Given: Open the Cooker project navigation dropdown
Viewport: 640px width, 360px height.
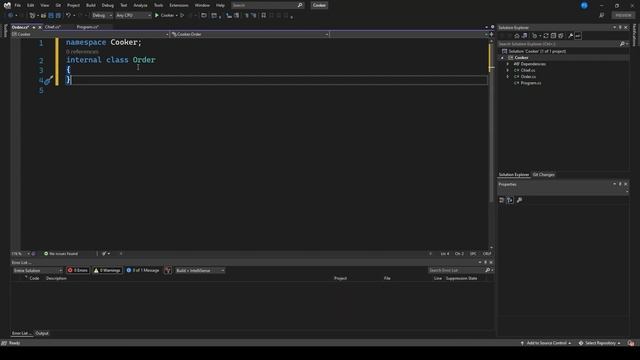Looking at the screenshot, I should (90, 34).
